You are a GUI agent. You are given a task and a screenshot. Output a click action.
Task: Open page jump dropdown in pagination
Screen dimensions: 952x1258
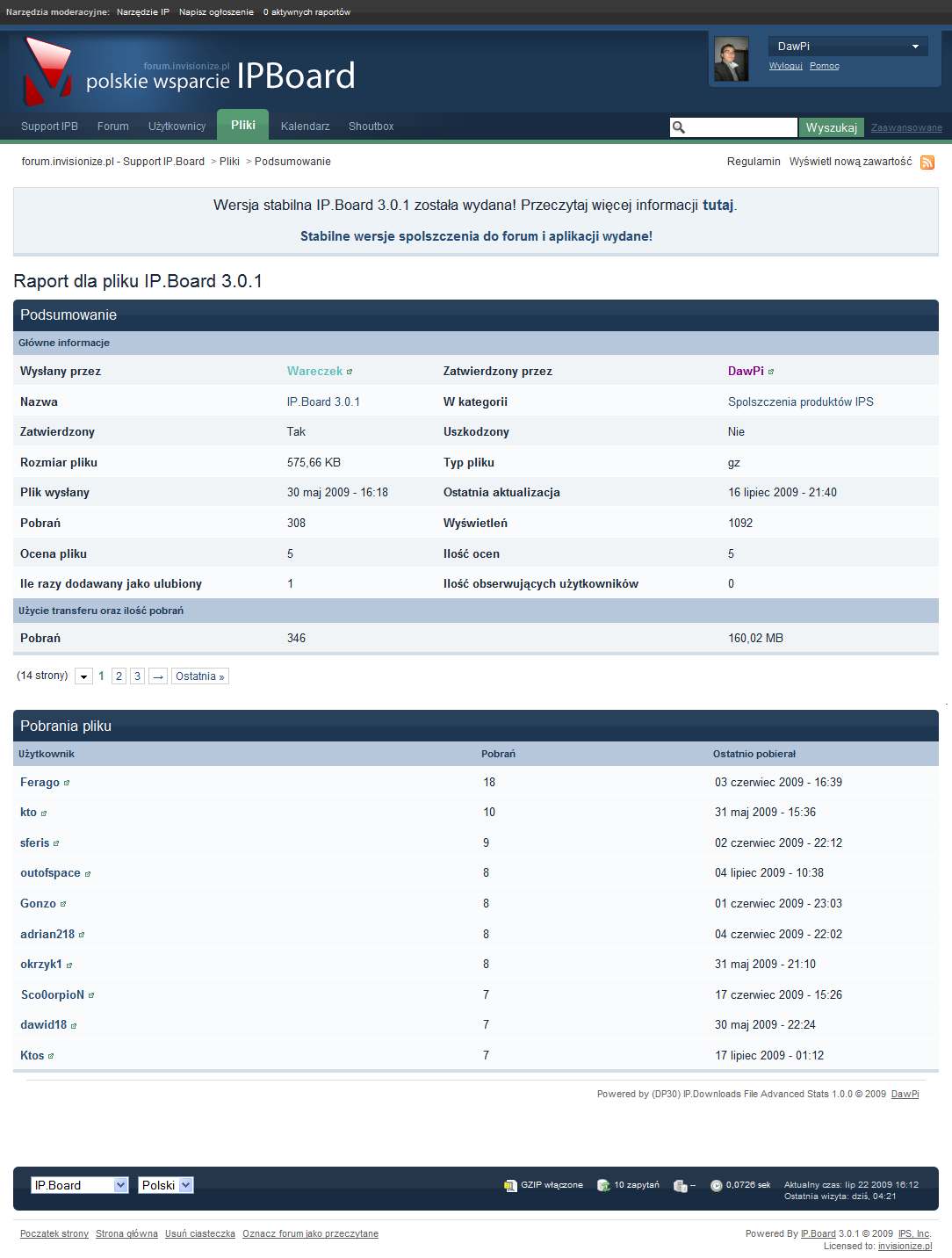point(83,676)
